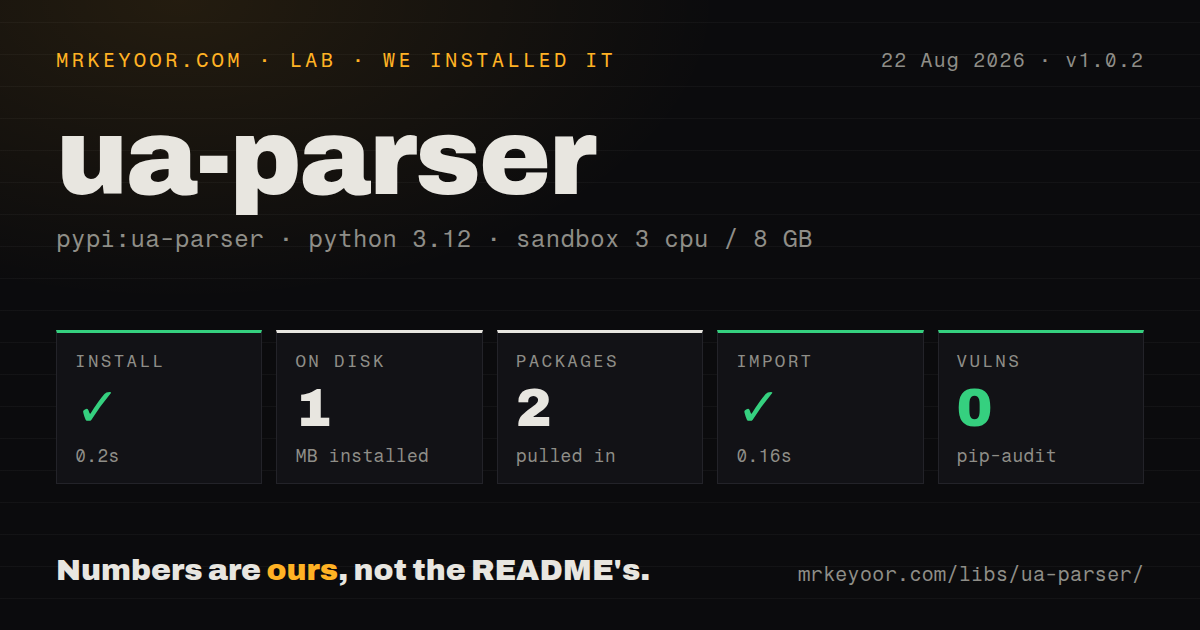Click the header "MRKEYOOR.COM · LAB · WE INSTALLED IT"

coord(335,61)
